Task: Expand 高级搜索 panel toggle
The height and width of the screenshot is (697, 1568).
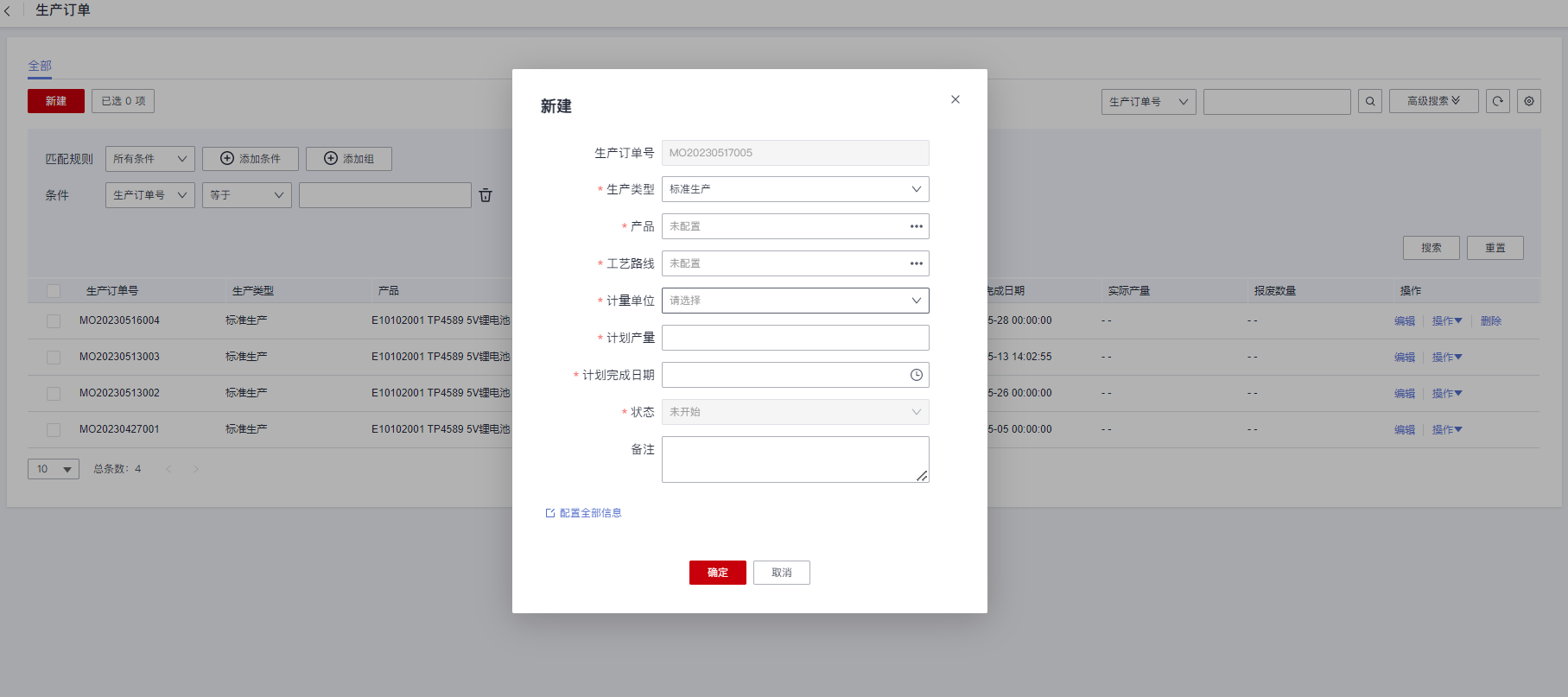Action: [x=1434, y=101]
